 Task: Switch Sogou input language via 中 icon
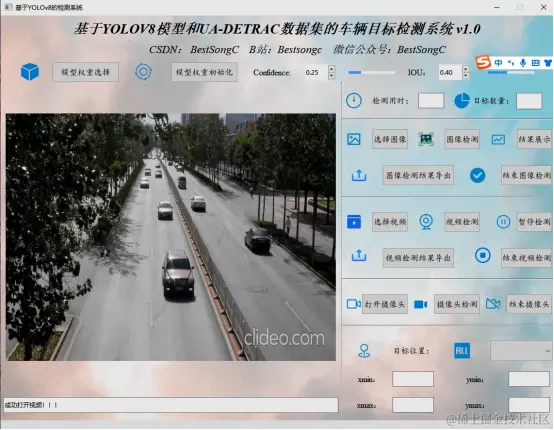tap(498, 63)
